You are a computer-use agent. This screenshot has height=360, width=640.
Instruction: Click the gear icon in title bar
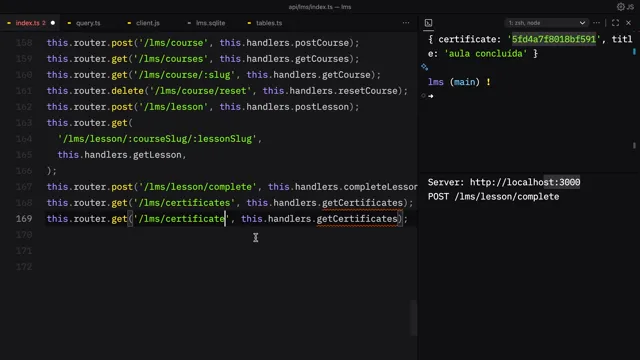pyautogui.click(x=620, y=7)
